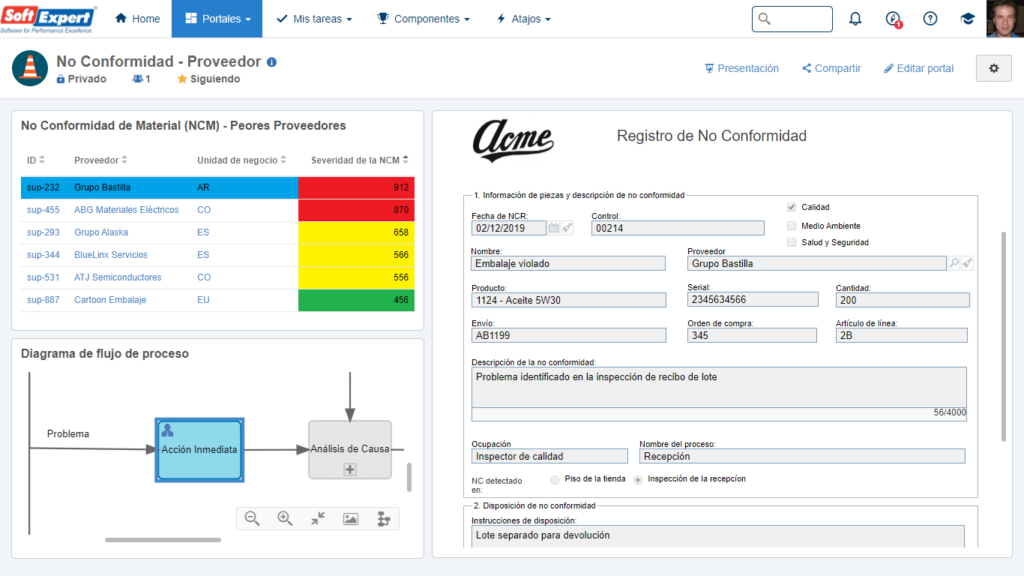Click the Editar portal link
The image size is (1024, 576).
tap(918, 68)
